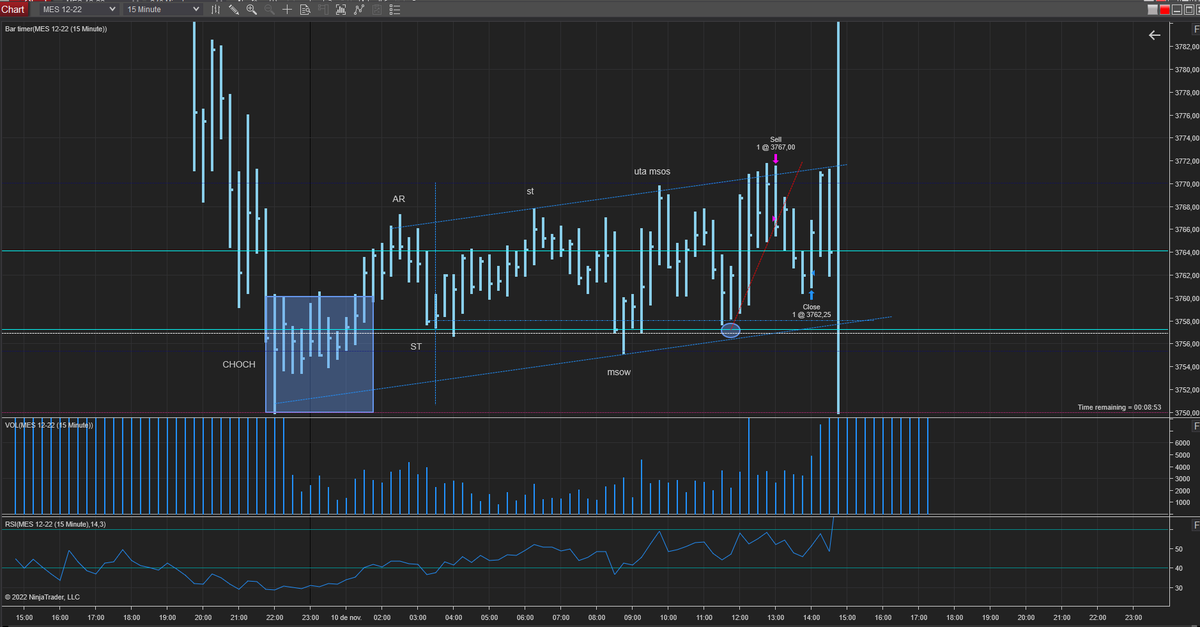Select the crosshair pointer tool
Viewport: 1200px width, 627px height.
pyautogui.click(x=287, y=9)
